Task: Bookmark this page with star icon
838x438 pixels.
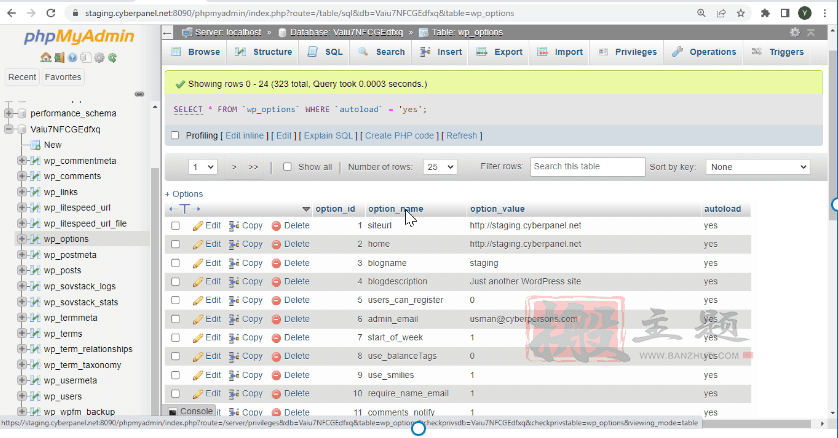Action: (x=741, y=13)
